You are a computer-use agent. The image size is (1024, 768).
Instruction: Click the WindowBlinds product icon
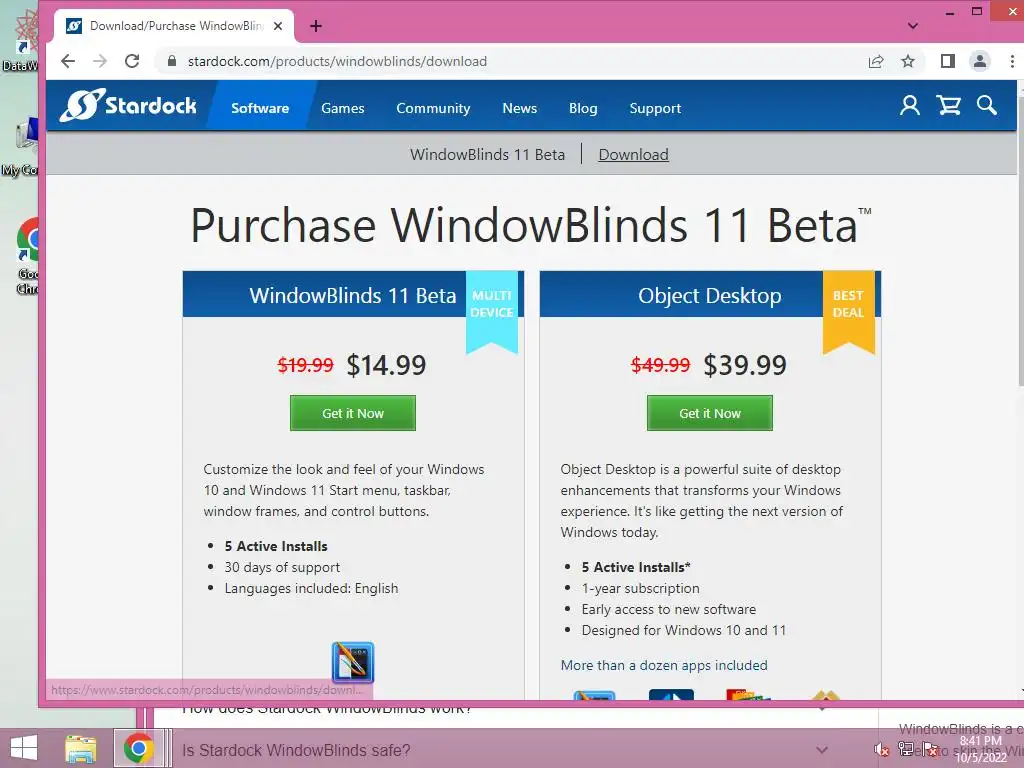pyautogui.click(x=353, y=662)
